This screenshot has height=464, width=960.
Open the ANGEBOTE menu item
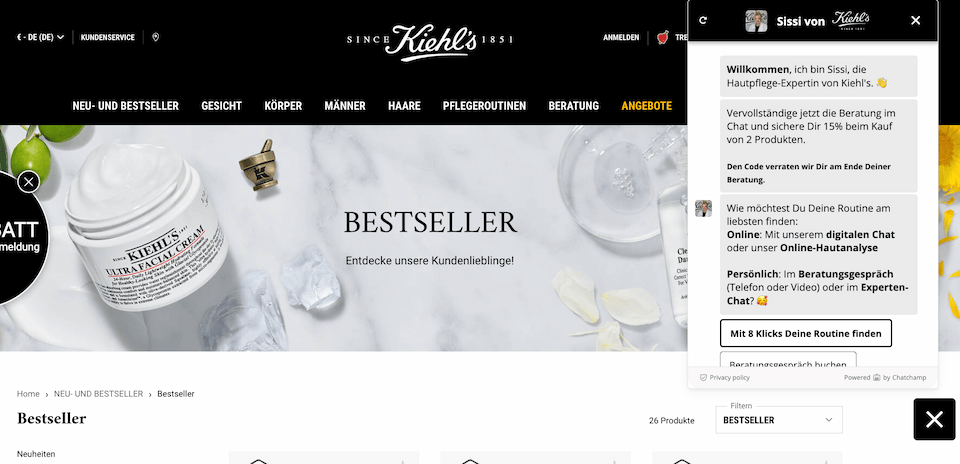647,106
